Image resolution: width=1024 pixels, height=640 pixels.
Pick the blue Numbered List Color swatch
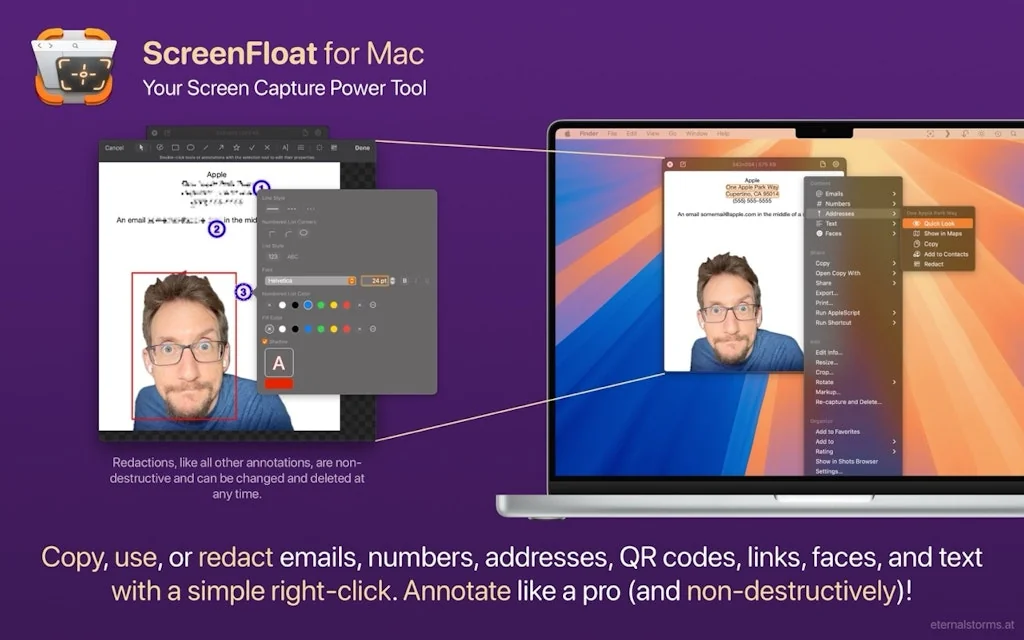[308, 305]
